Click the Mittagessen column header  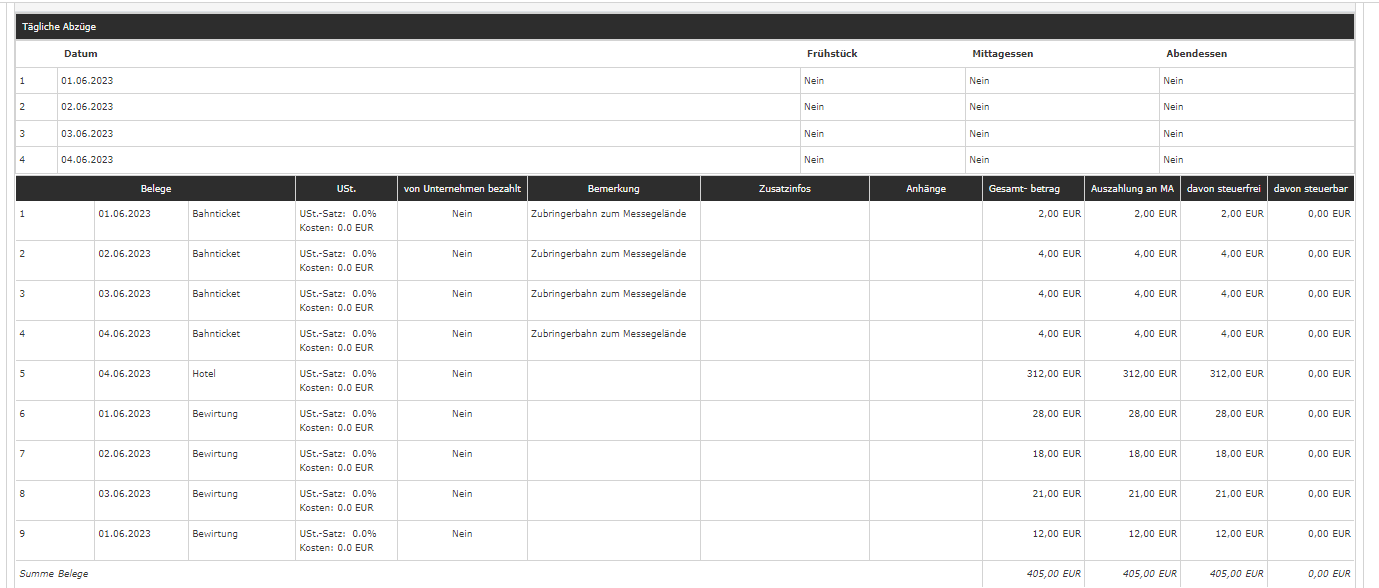[x=1002, y=54]
